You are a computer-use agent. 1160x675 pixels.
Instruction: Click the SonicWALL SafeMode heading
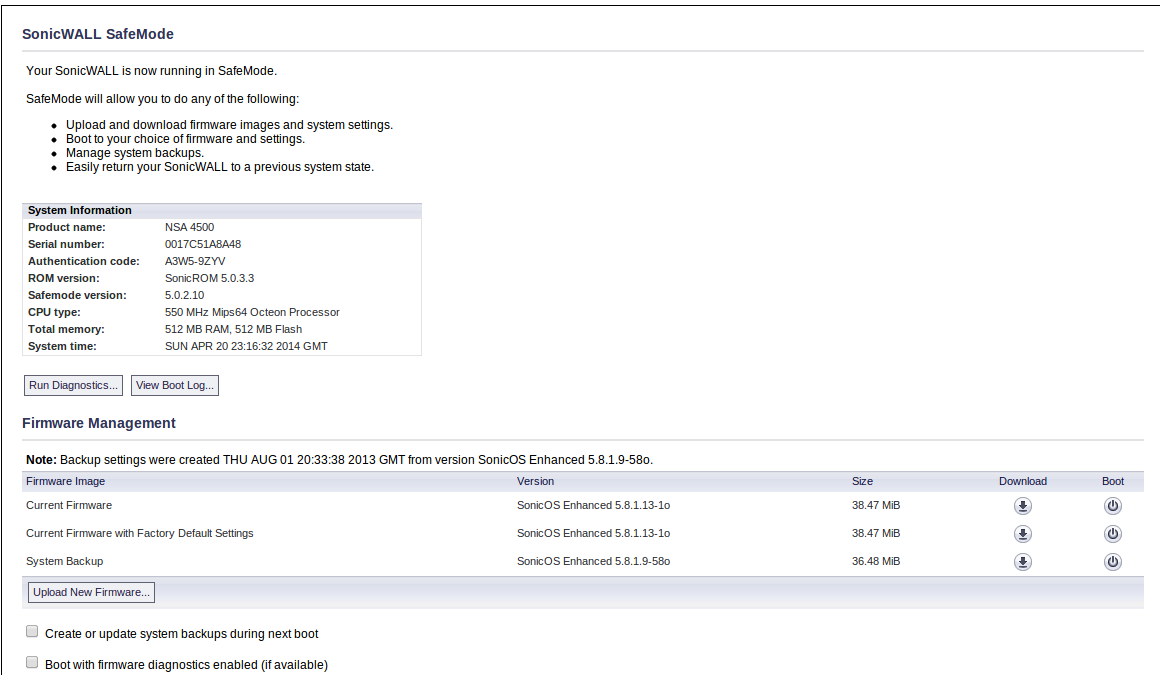[98, 34]
